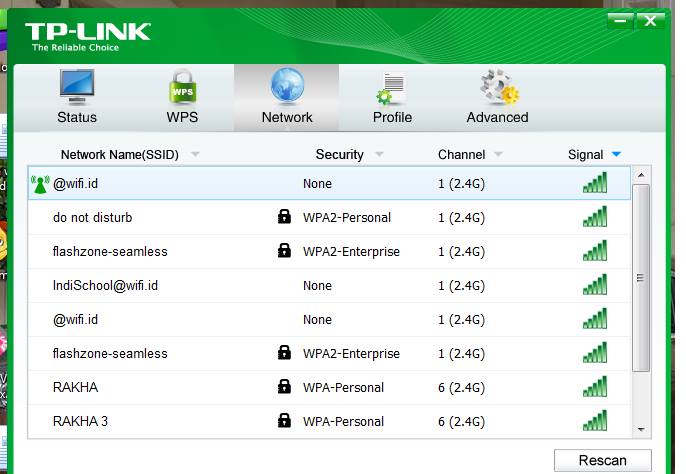This screenshot has width=686, height=474.
Task: Switch to the Profile tab label
Action: tap(392, 117)
